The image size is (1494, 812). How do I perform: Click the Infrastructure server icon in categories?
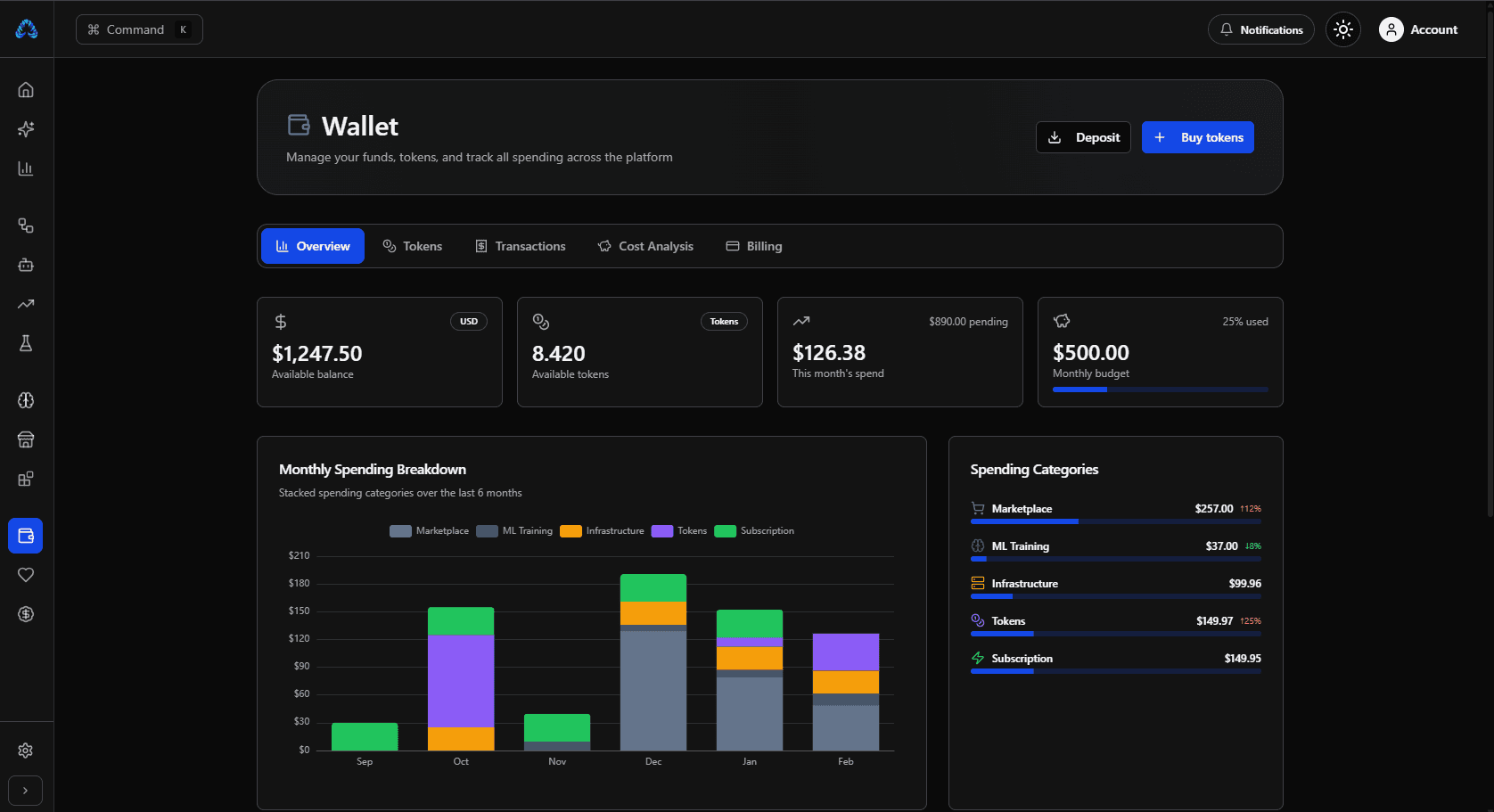tap(978, 584)
